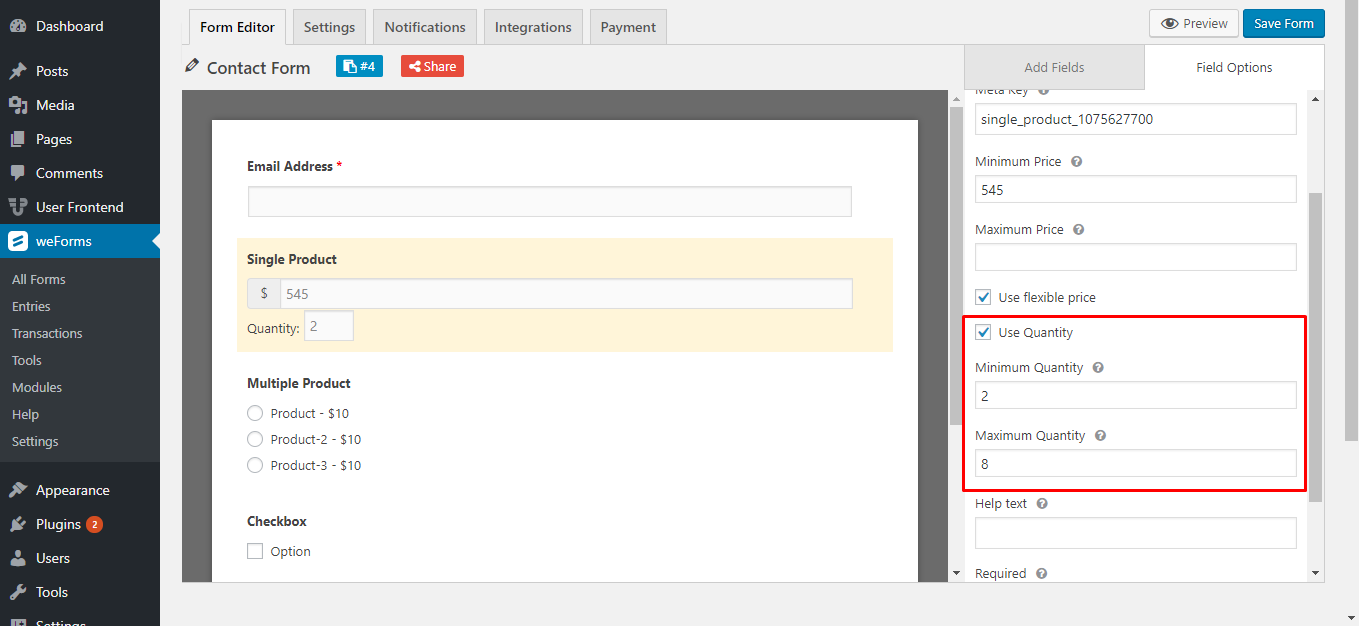
Task: Click the Help text input field
Action: point(1135,532)
